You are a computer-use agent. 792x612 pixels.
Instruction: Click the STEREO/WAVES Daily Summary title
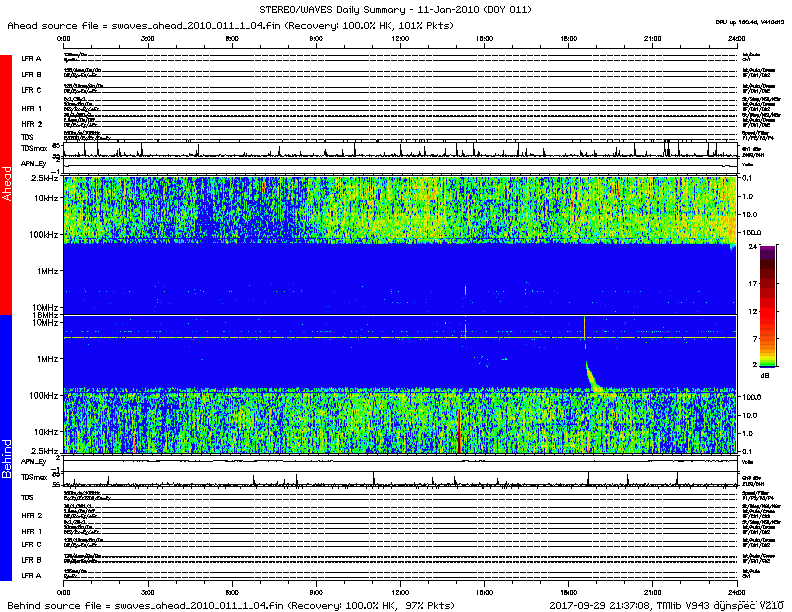click(395, 9)
